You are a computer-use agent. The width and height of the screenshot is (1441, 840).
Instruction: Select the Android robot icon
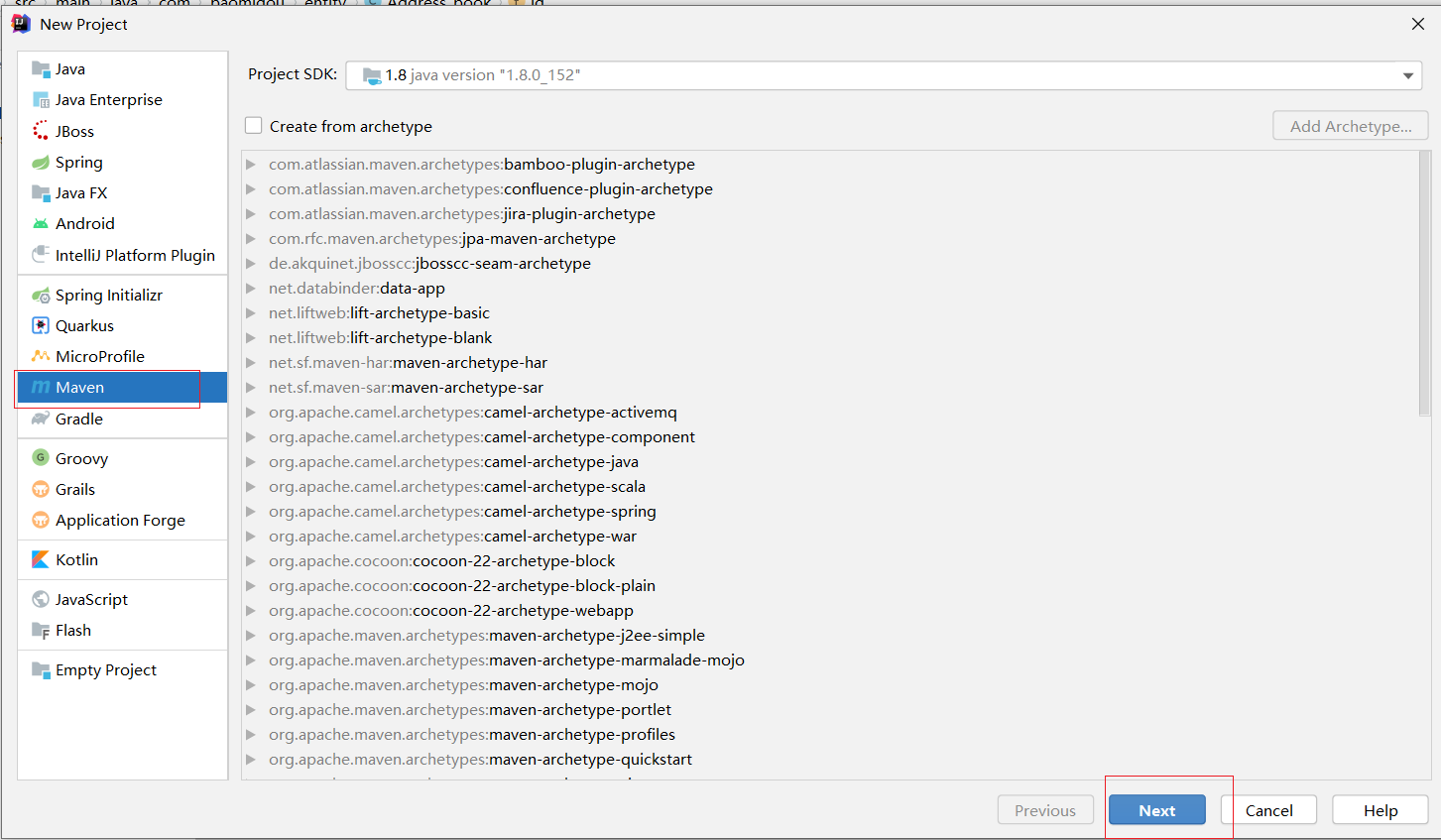pos(41,224)
